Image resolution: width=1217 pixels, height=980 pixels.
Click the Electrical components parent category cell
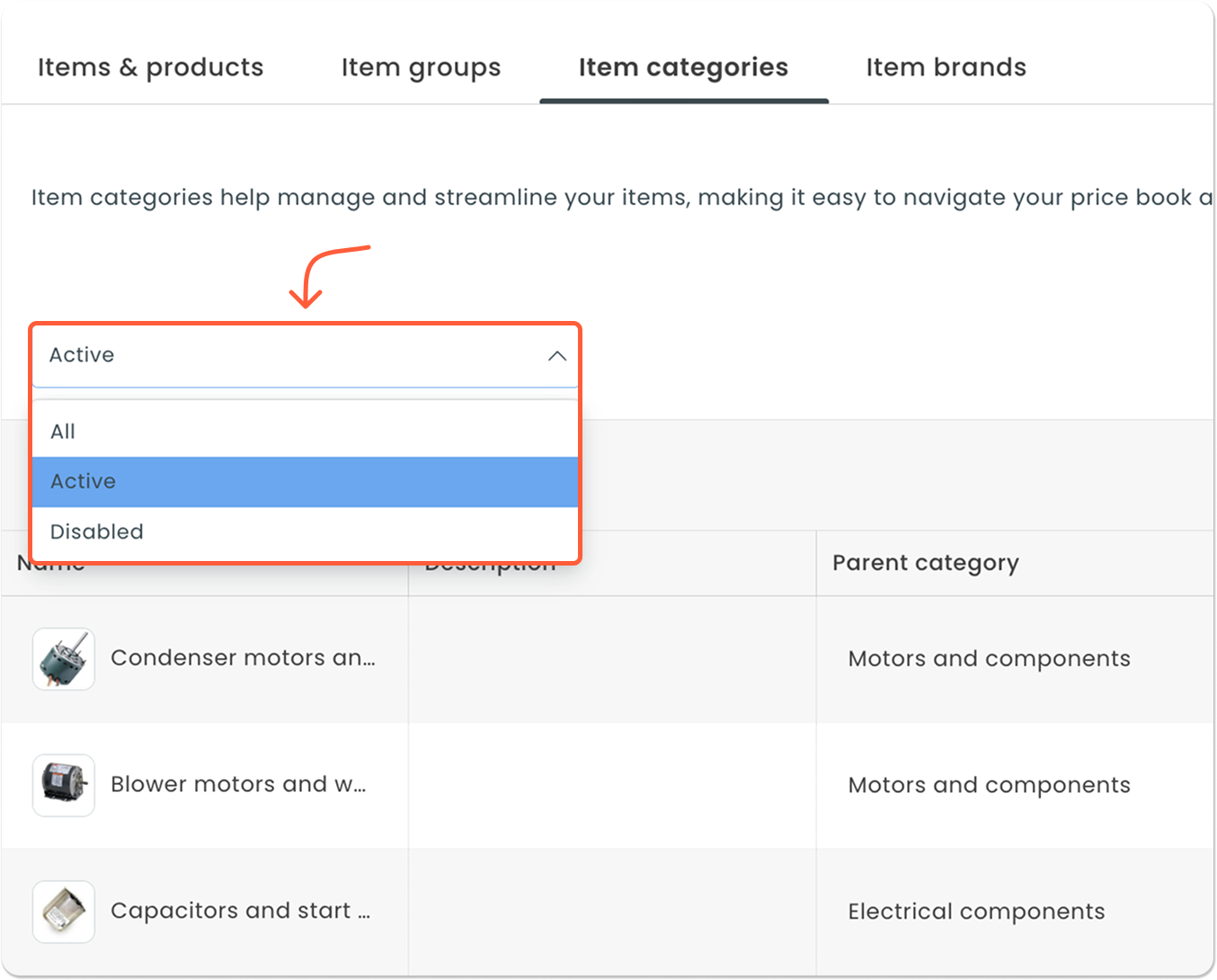tap(976, 912)
